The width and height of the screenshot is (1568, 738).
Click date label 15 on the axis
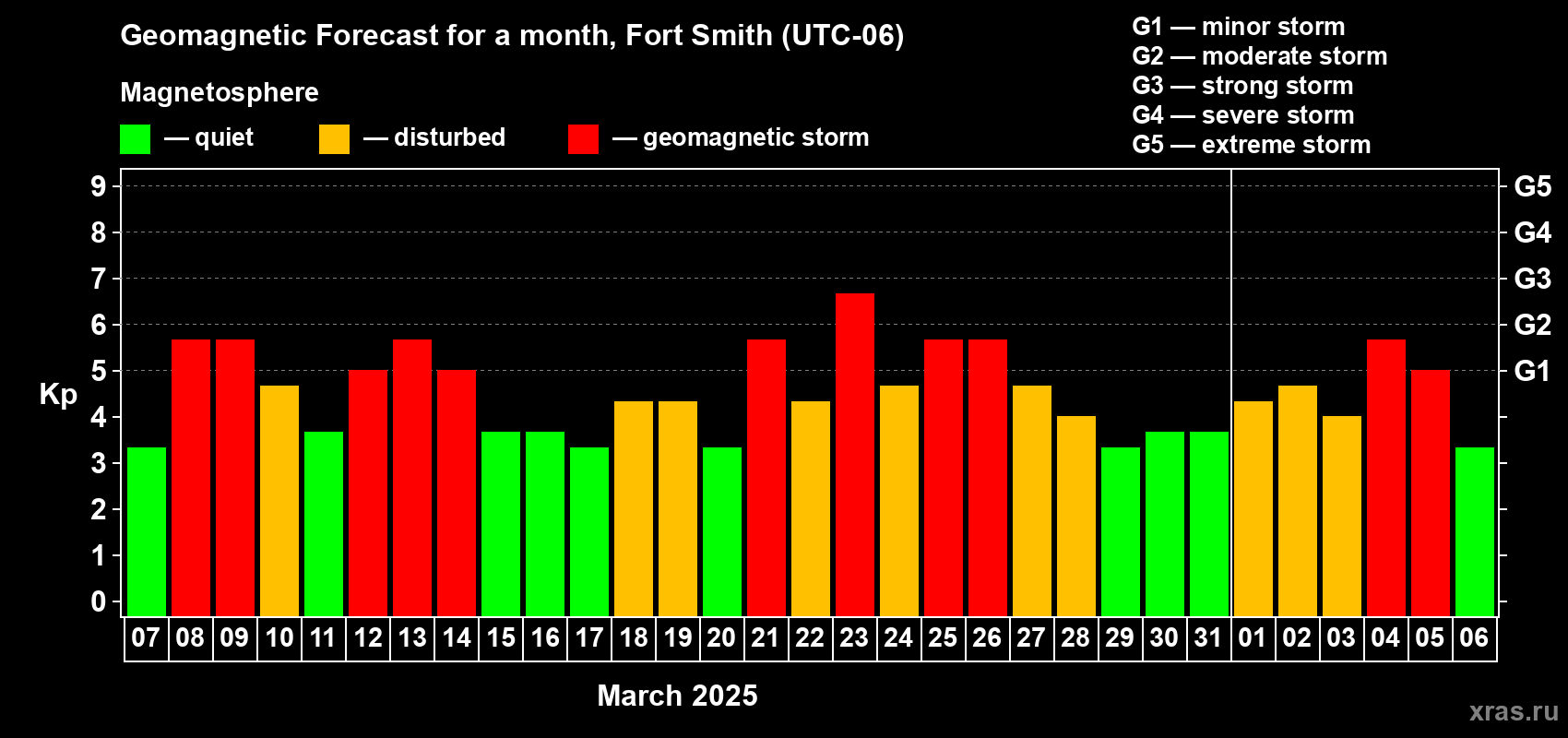coord(501,637)
